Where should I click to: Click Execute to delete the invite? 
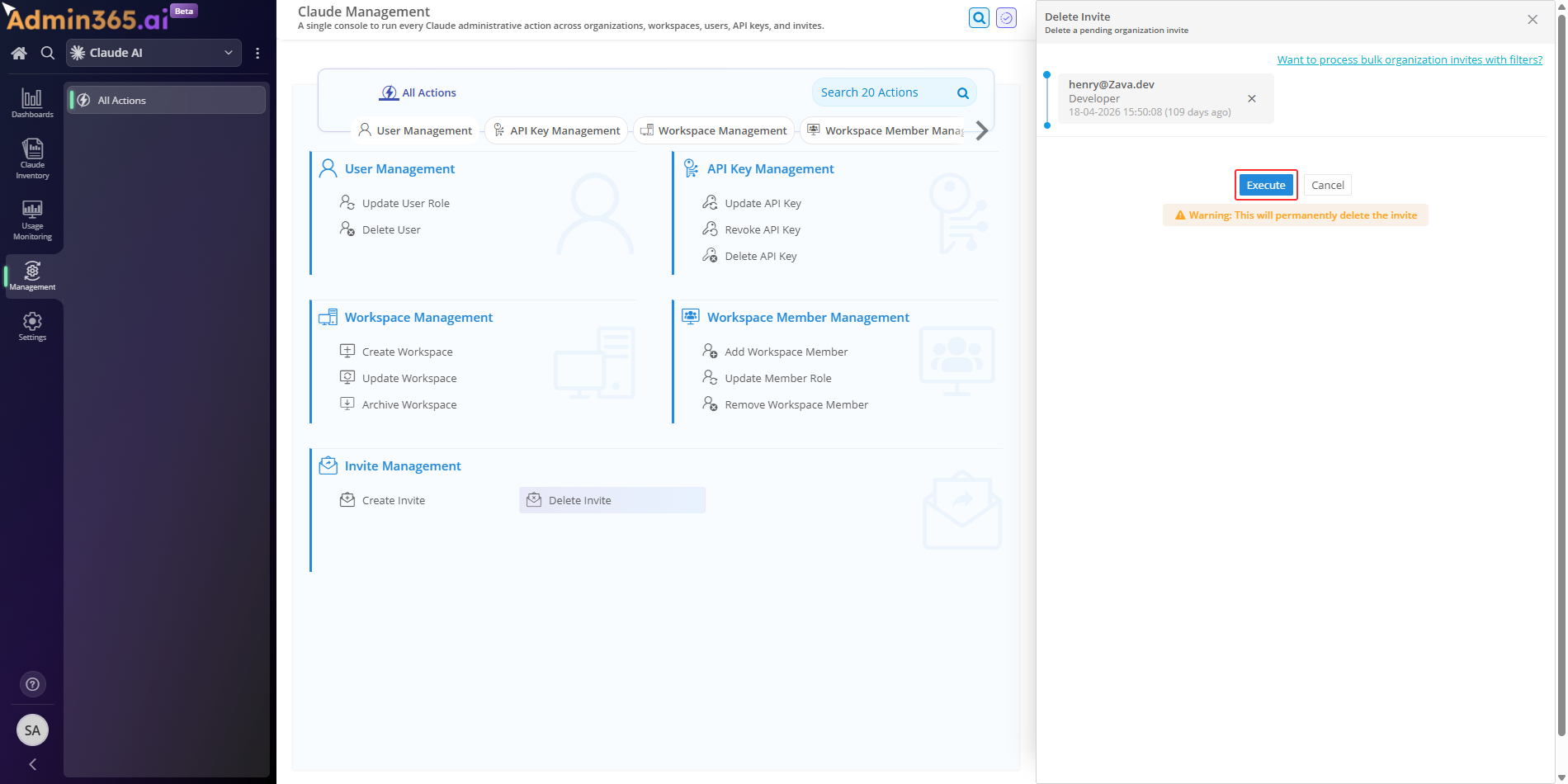(1266, 185)
